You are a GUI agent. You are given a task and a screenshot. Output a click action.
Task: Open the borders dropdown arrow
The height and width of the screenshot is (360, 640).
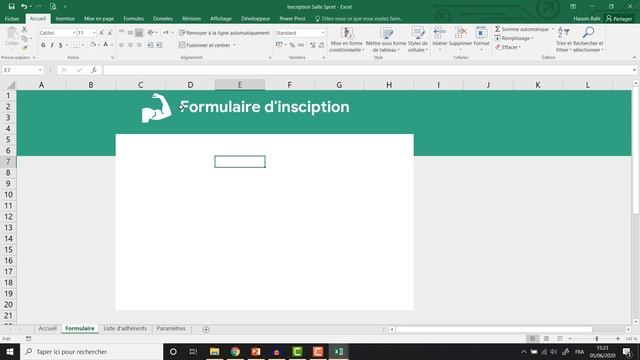tap(83, 45)
